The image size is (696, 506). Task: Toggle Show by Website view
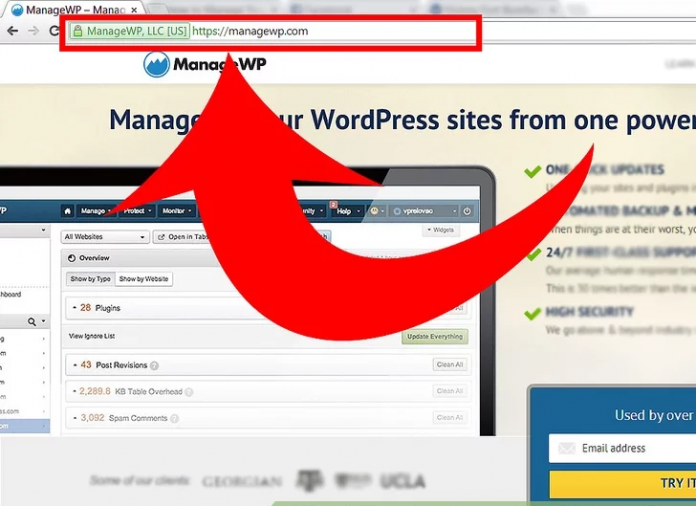pyautogui.click(x=144, y=279)
